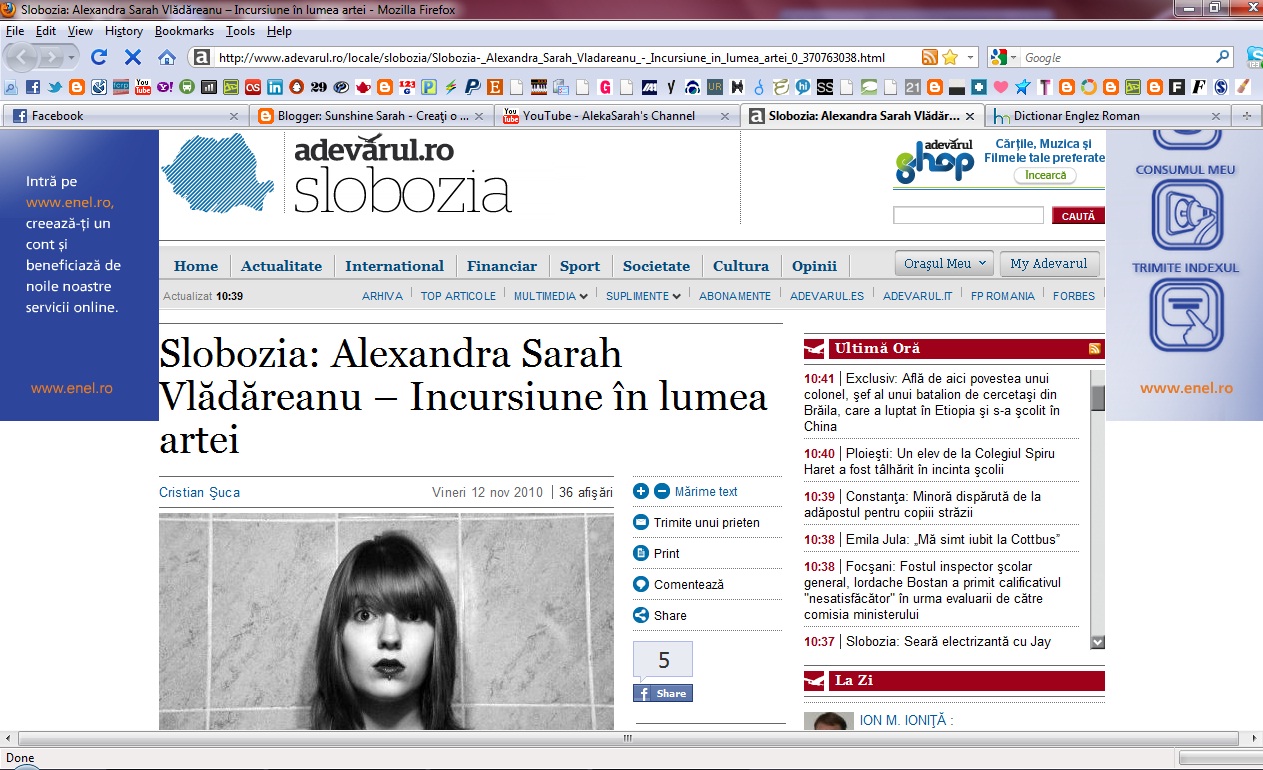
Task: Open the Sport section
Action: tap(580, 266)
